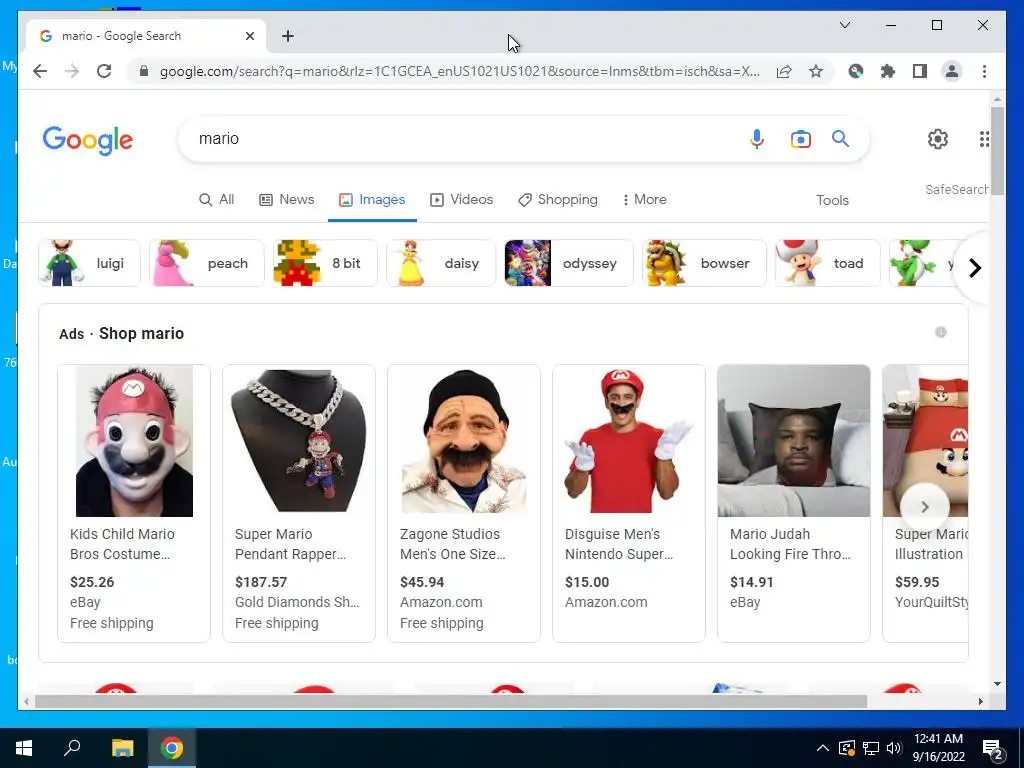Open the tab search dropdown arrow
The height and width of the screenshot is (768, 1024).
point(844,25)
